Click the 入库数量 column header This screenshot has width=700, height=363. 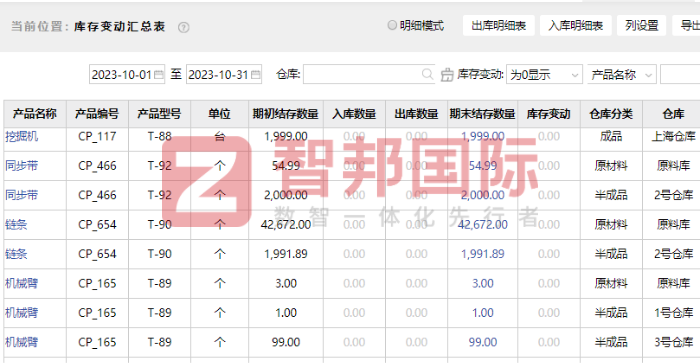(354, 114)
